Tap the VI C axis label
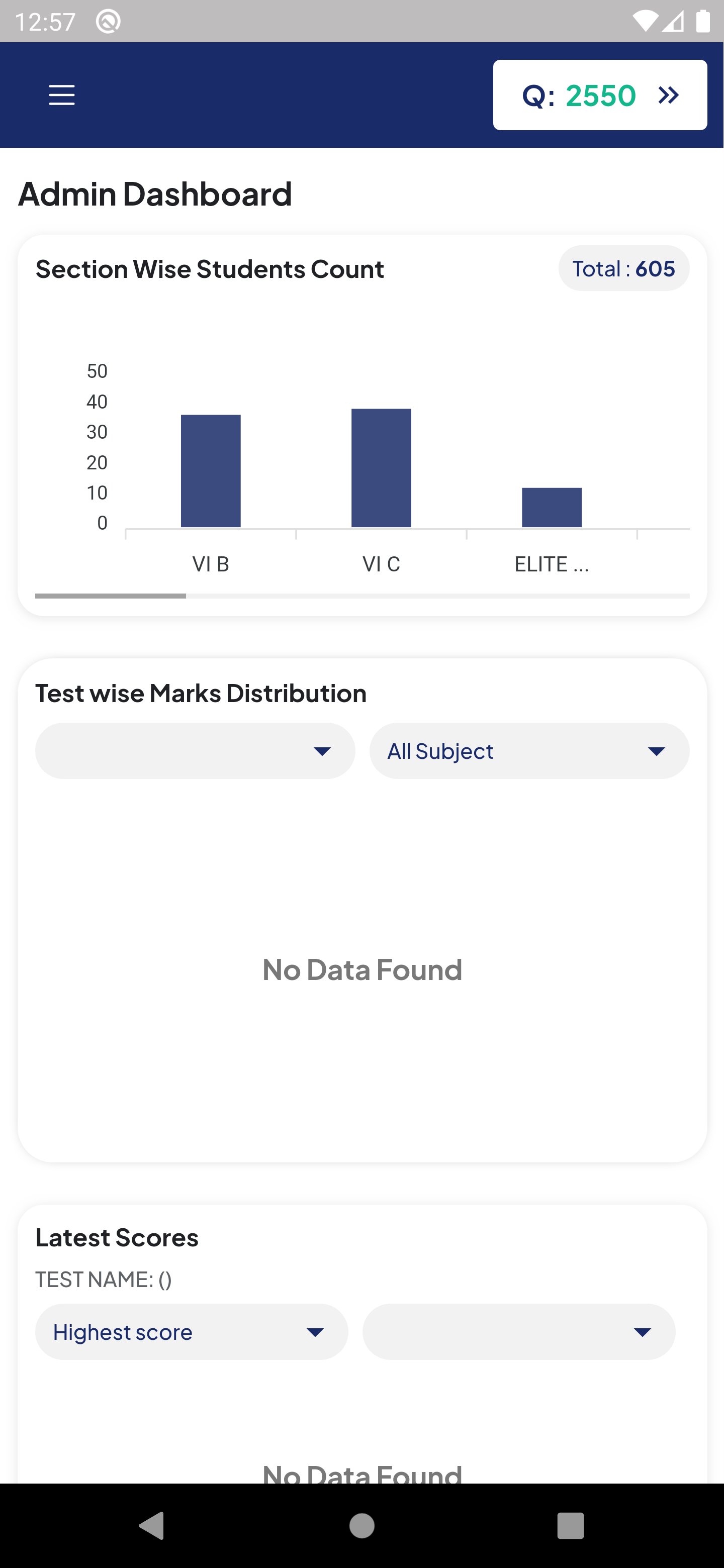Image resolution: width=724 pixels, height=1568 pixels. 381,564
